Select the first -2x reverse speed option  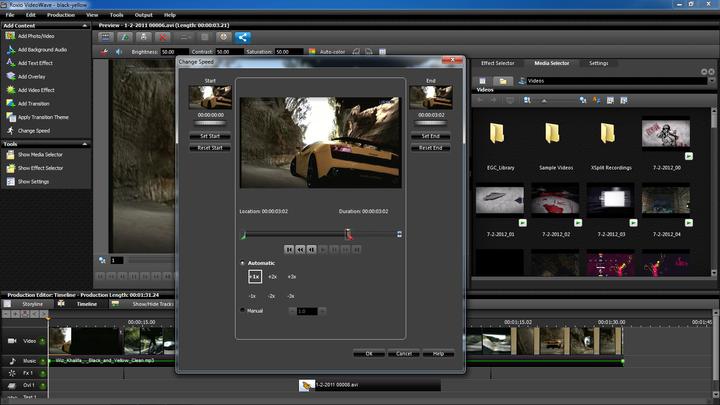(x=271, y=296)
